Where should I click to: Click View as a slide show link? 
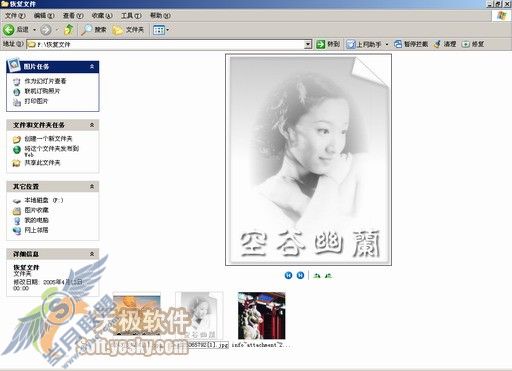coord(45,81)
